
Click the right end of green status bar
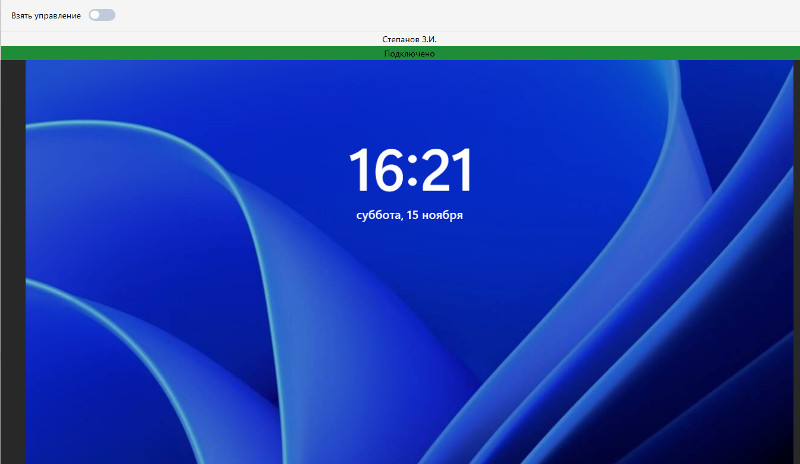pyautogui.click(x=780, y=54)
